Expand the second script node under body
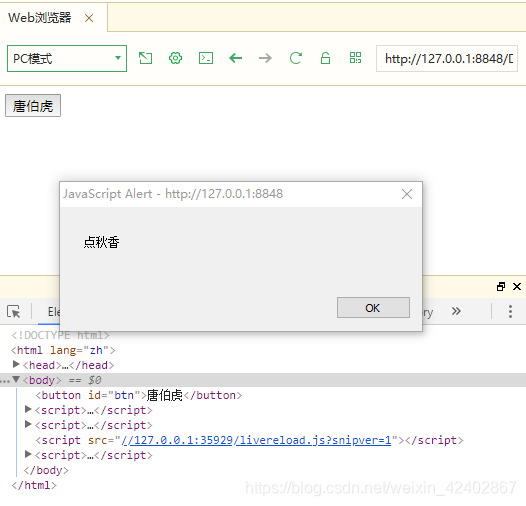This screenshot has height=506, width=526. 29,424
